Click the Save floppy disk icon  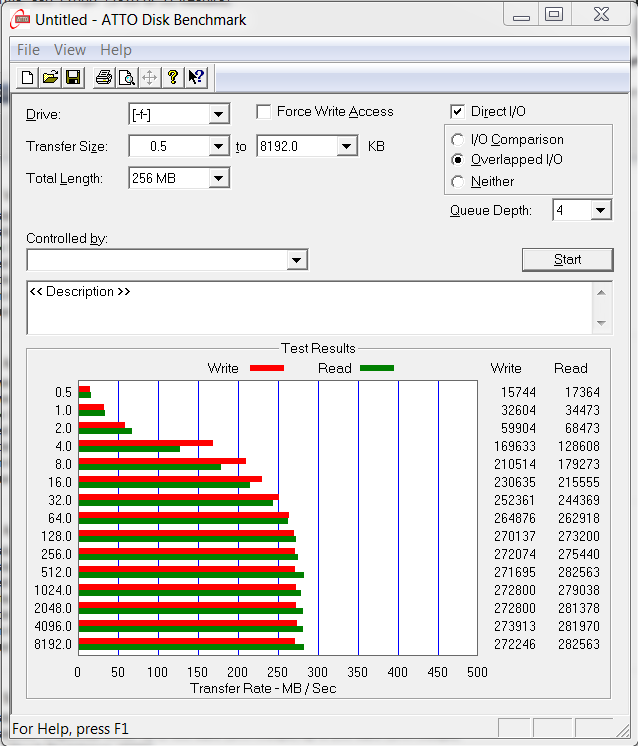point(72,78)
